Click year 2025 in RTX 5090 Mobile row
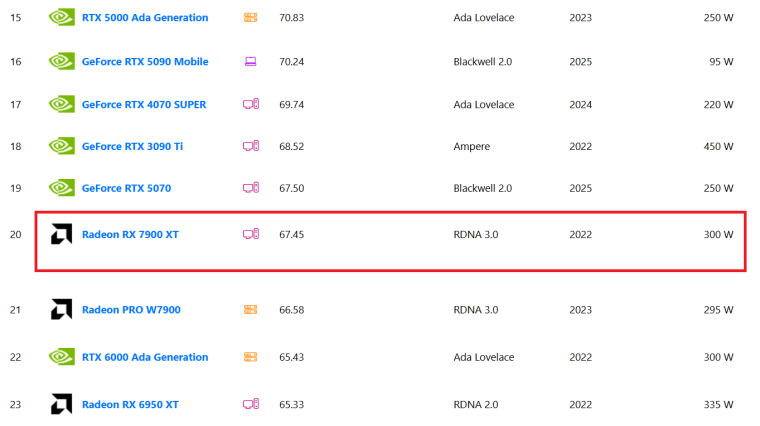This screenshot has height=426, width=760. 581,62
